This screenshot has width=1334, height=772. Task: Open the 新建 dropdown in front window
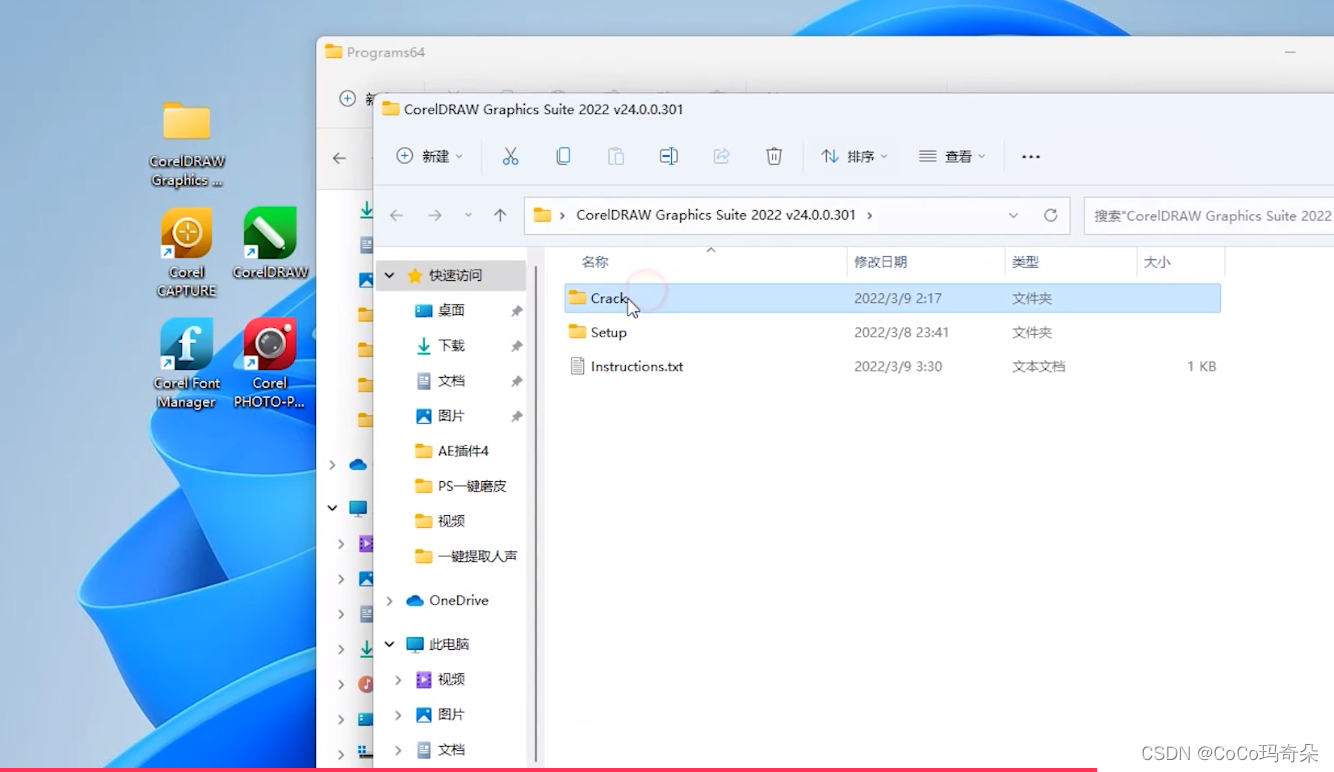pos(430,156)
